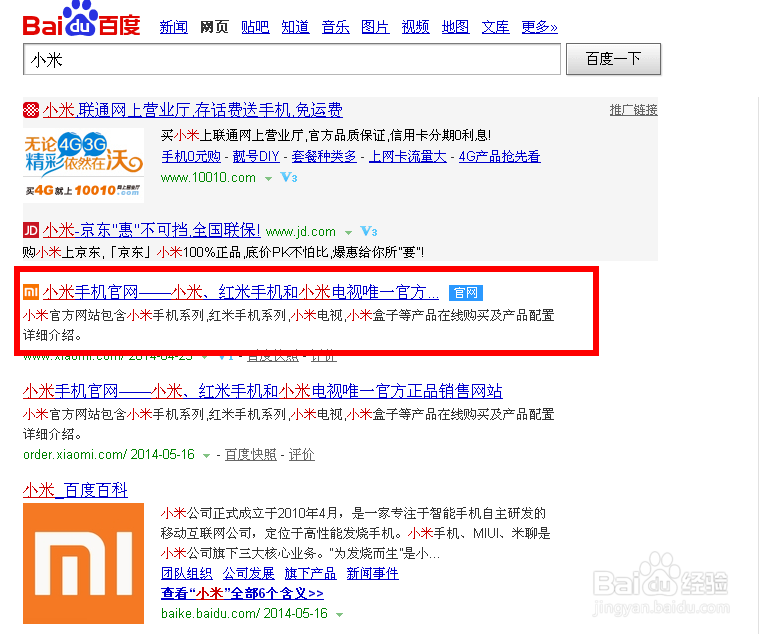Screen dimensions: 773x634
Task: Open the 新闻 tab
Action: tap(174, 27)
